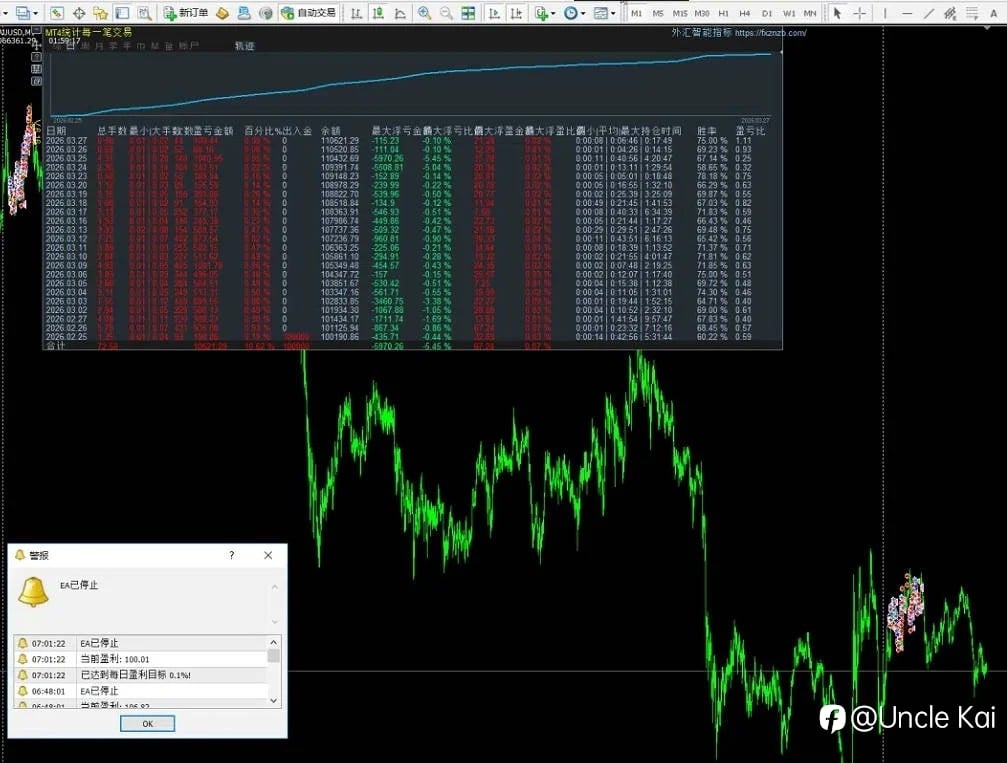Select the trendline drawing tool
Screen dimensions: 1007x763
[929, 13]
